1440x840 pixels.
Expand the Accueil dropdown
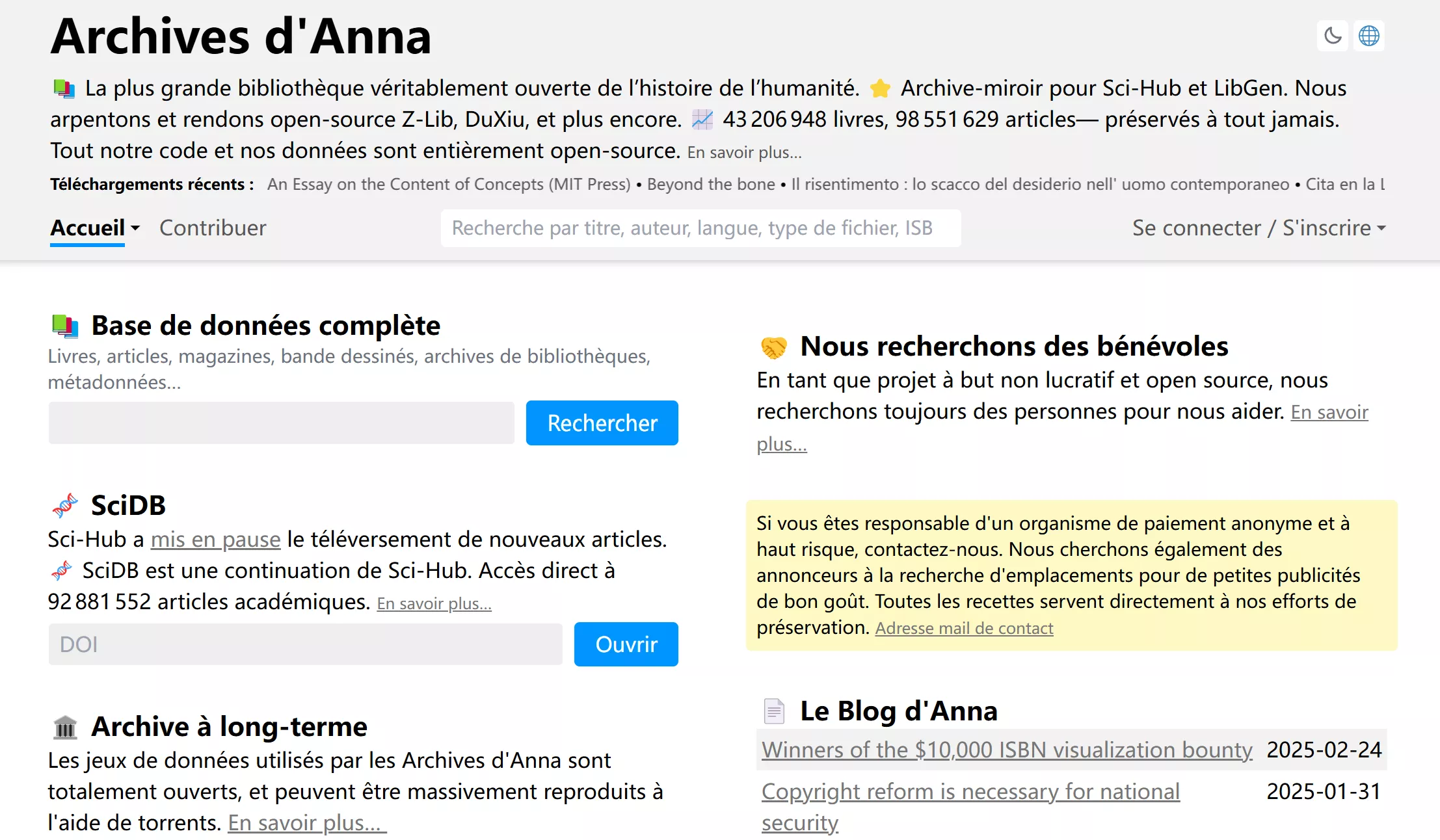coord(135,228)
